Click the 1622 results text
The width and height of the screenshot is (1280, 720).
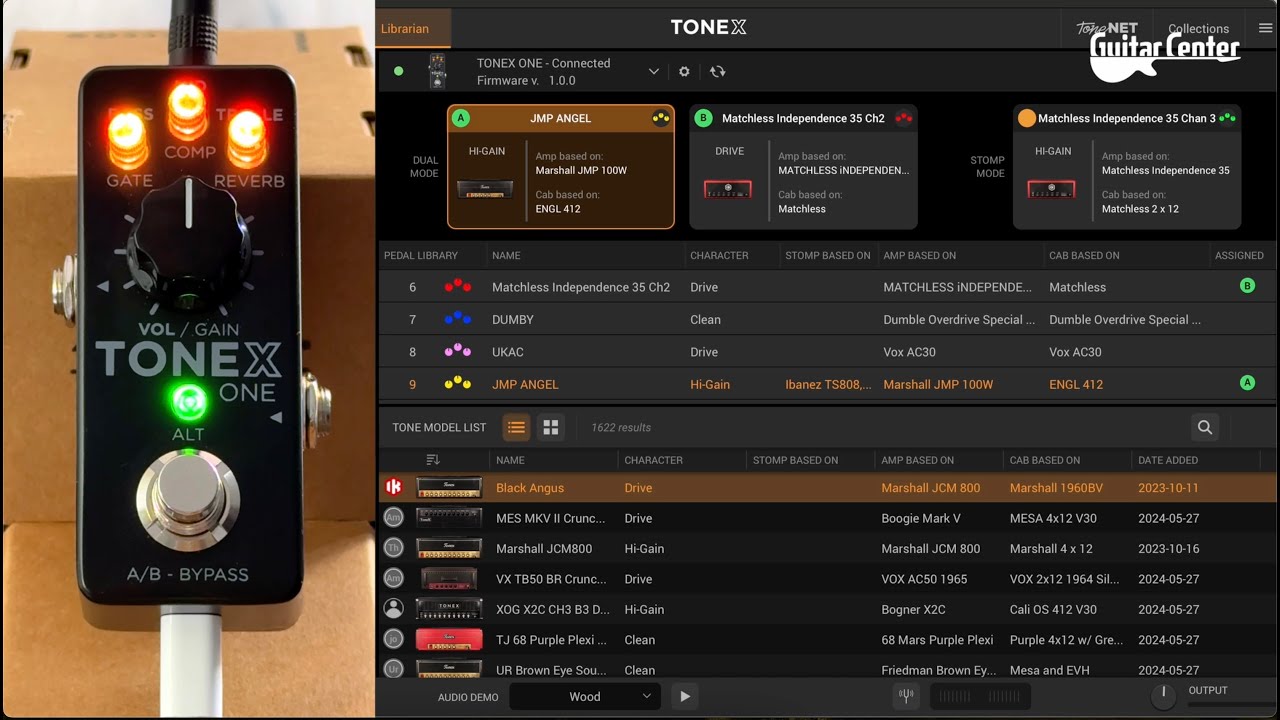click(621, 427)
